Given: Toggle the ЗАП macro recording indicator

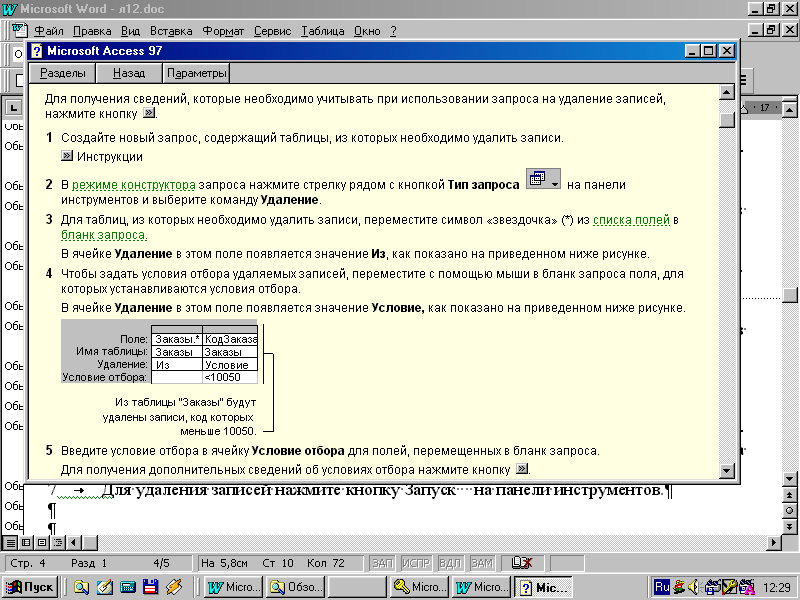Looking at the screenshot, I should [x=383, y=563].
